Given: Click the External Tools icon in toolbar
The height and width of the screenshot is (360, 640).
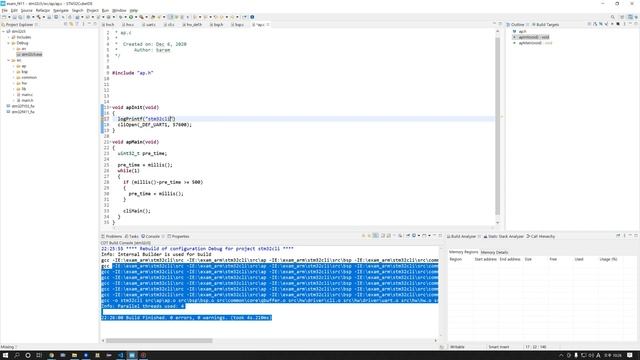Looking at the screenshot, I should point(141,17).
